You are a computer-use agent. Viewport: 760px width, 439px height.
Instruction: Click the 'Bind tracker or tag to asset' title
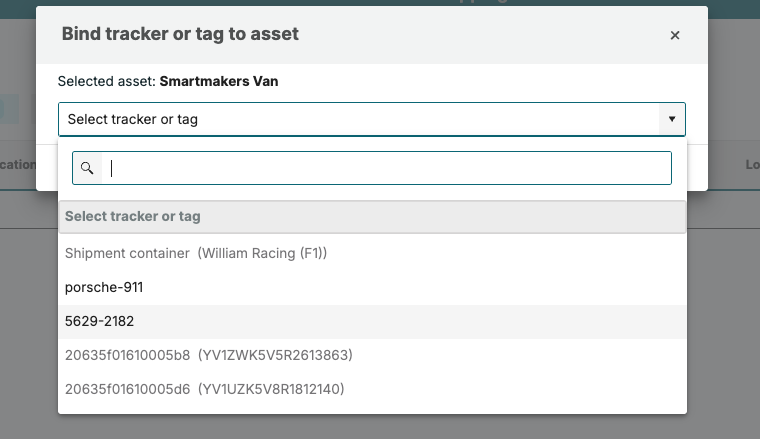[x=180, y=34]
